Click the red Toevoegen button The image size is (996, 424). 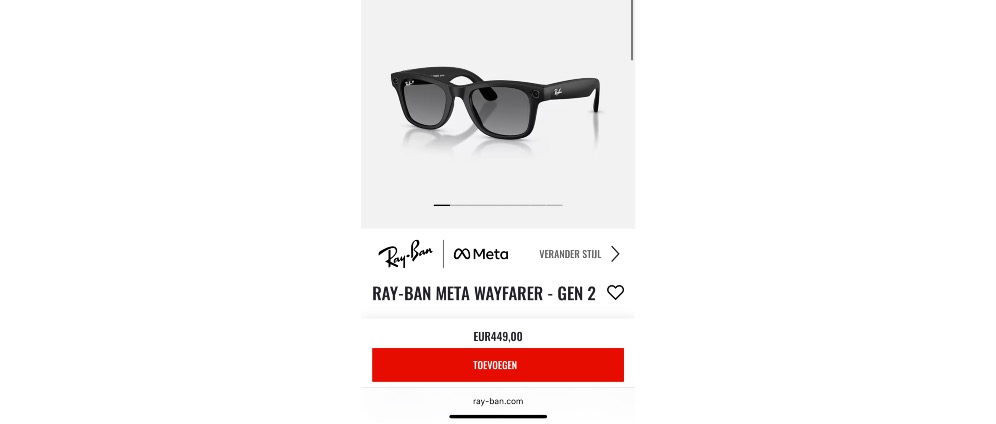click(498, 365)
